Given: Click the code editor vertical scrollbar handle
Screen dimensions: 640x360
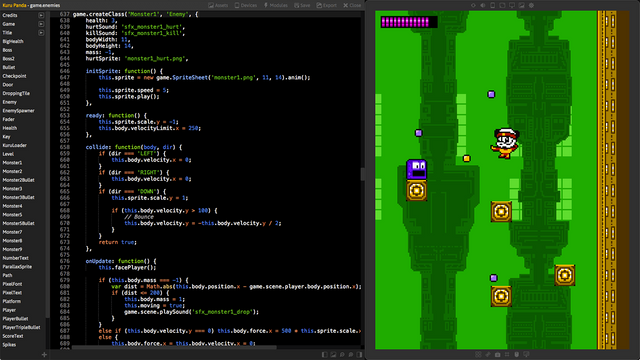Looking at the screenshot, I should [x=362, y=174].
